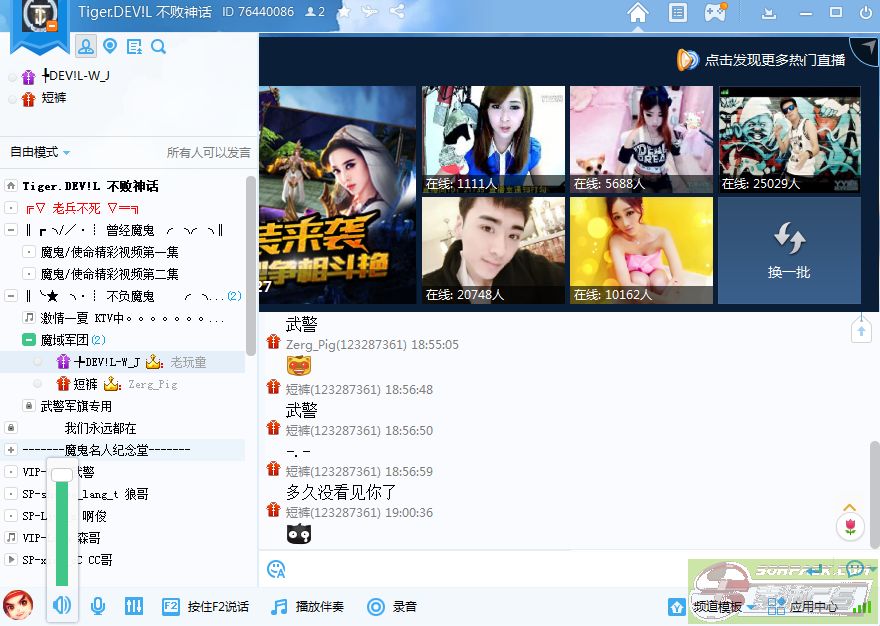Click the 换一批 refresh button
Viewport: 880px width, 626px height.
(789, 250)
